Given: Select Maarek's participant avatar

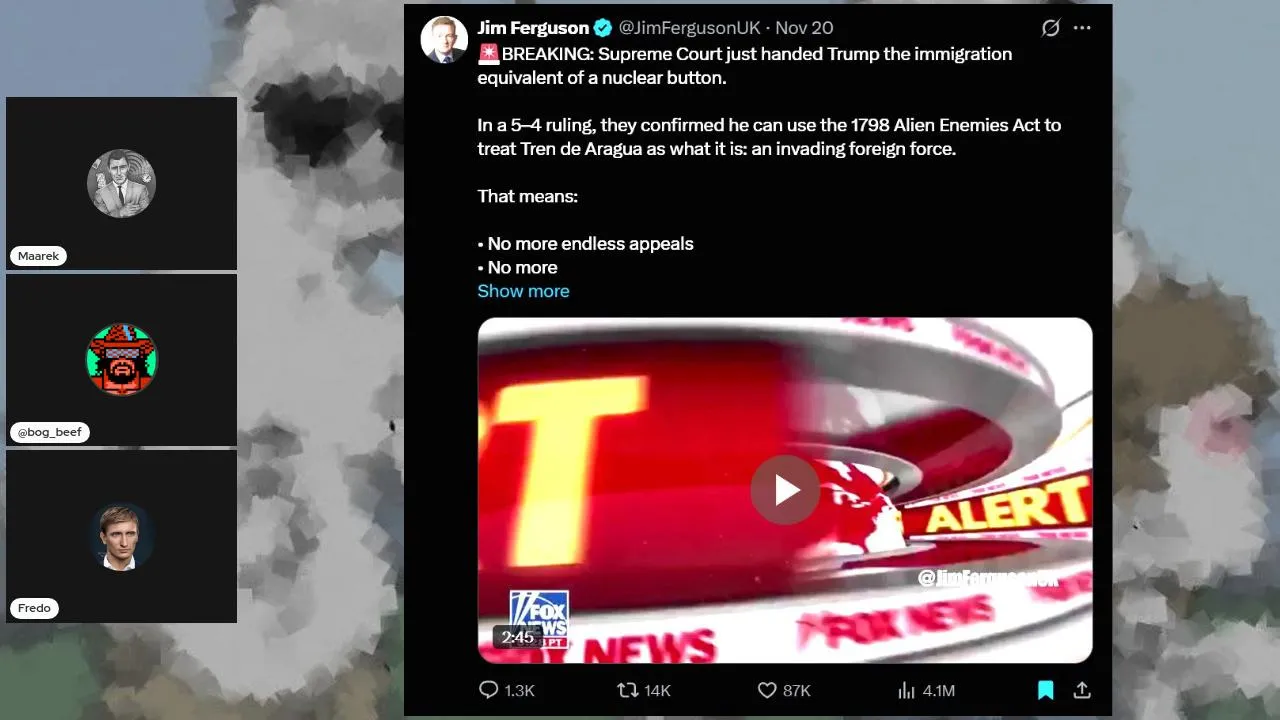Looking at the screenshot, I should (121, 183).
